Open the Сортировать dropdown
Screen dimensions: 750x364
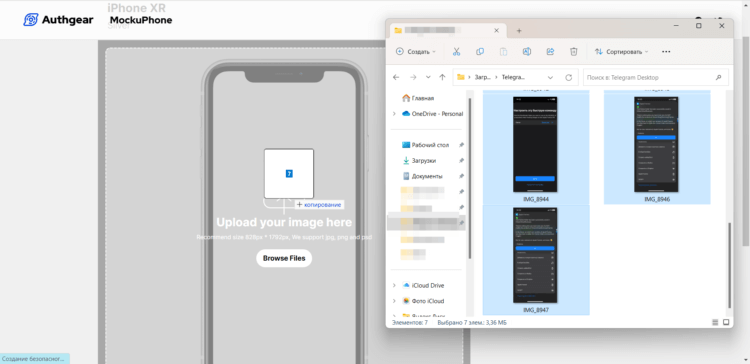coord(621,52)
